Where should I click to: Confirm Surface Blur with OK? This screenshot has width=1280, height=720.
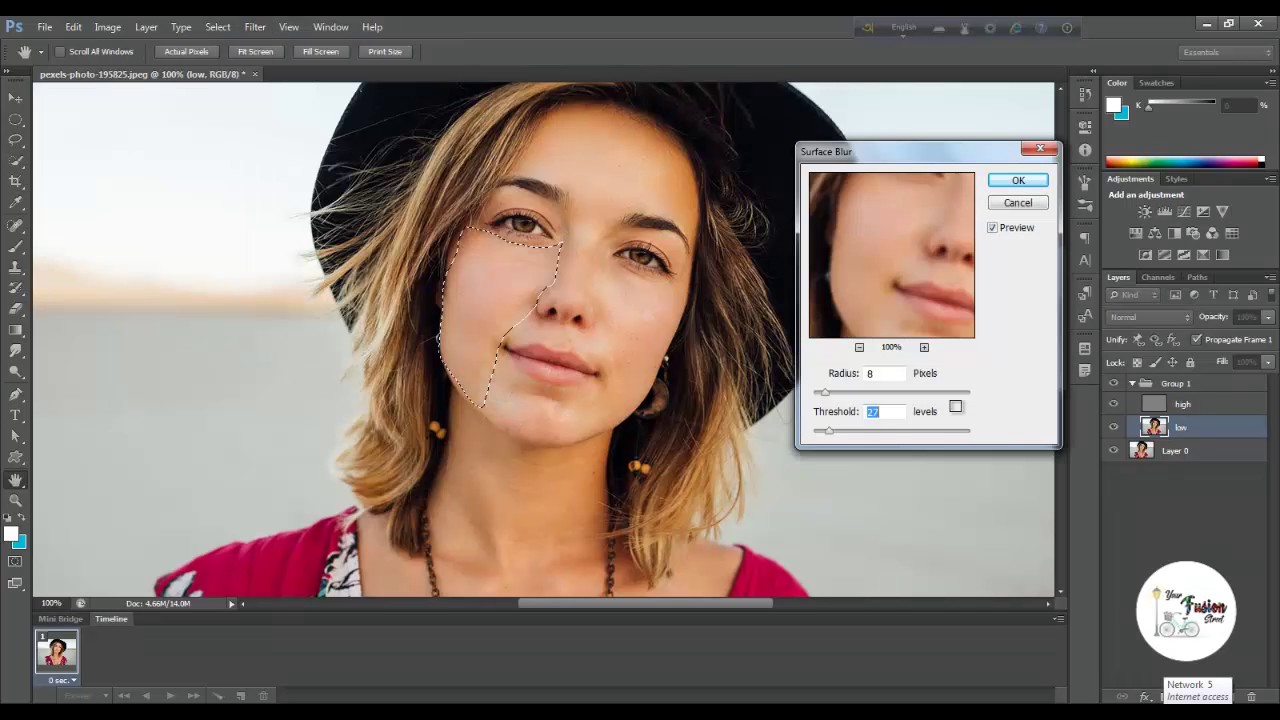1018,181
